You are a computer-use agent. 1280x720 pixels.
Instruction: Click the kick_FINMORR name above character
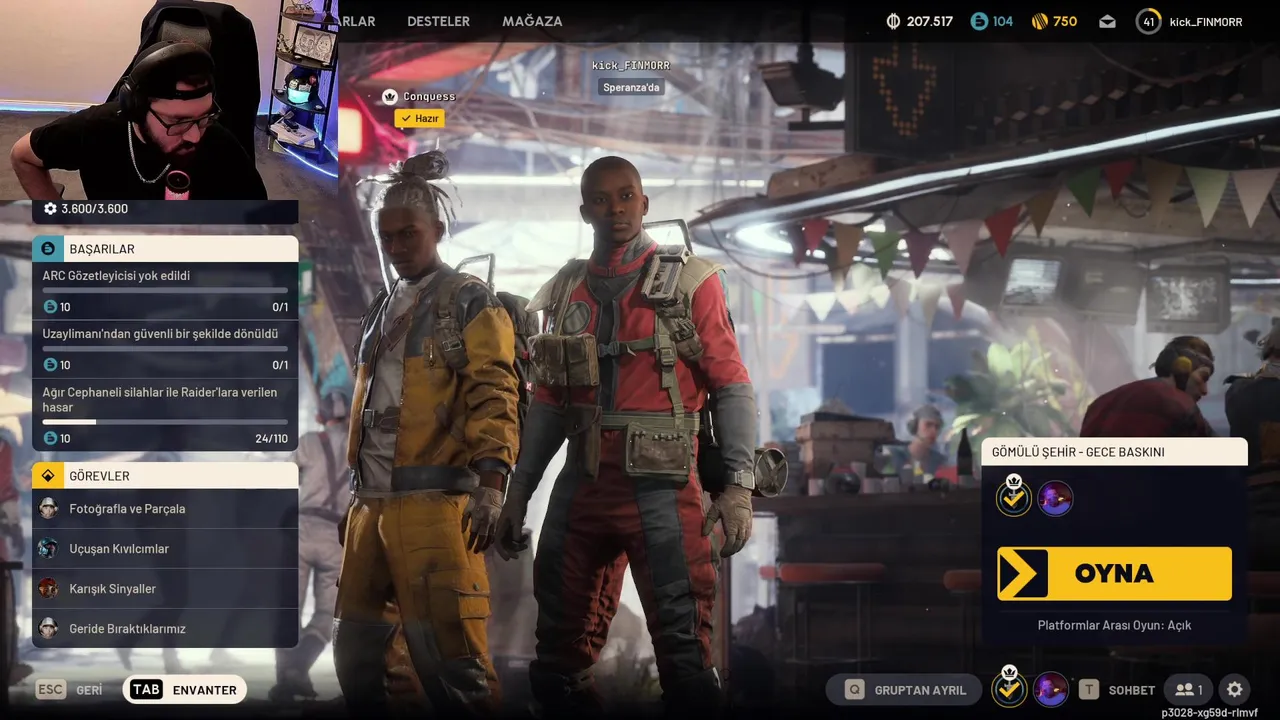631,65
